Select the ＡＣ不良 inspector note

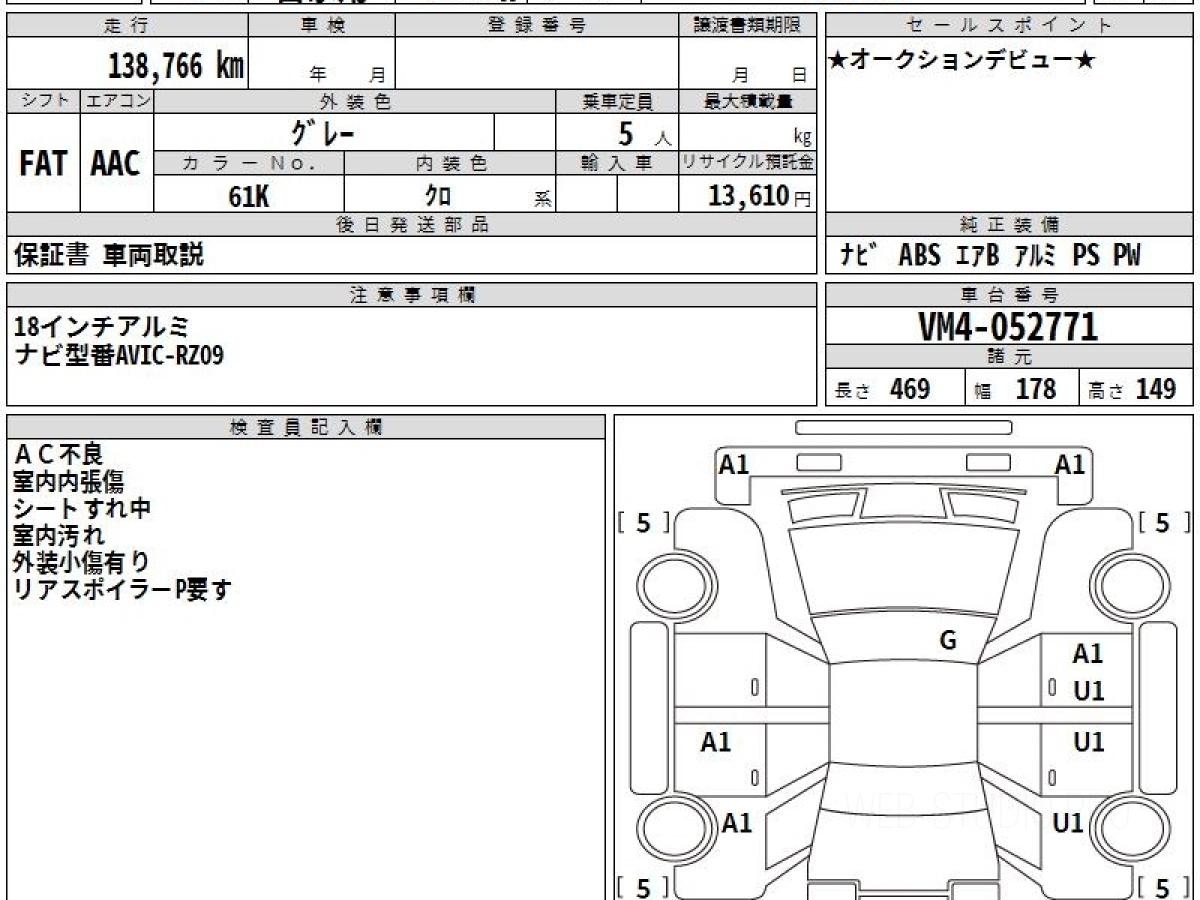(58, 456)
